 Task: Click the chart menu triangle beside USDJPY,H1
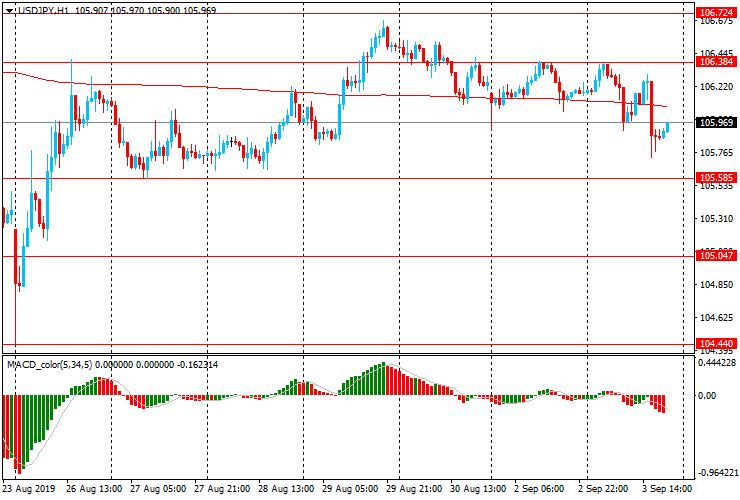pos(9,11)
